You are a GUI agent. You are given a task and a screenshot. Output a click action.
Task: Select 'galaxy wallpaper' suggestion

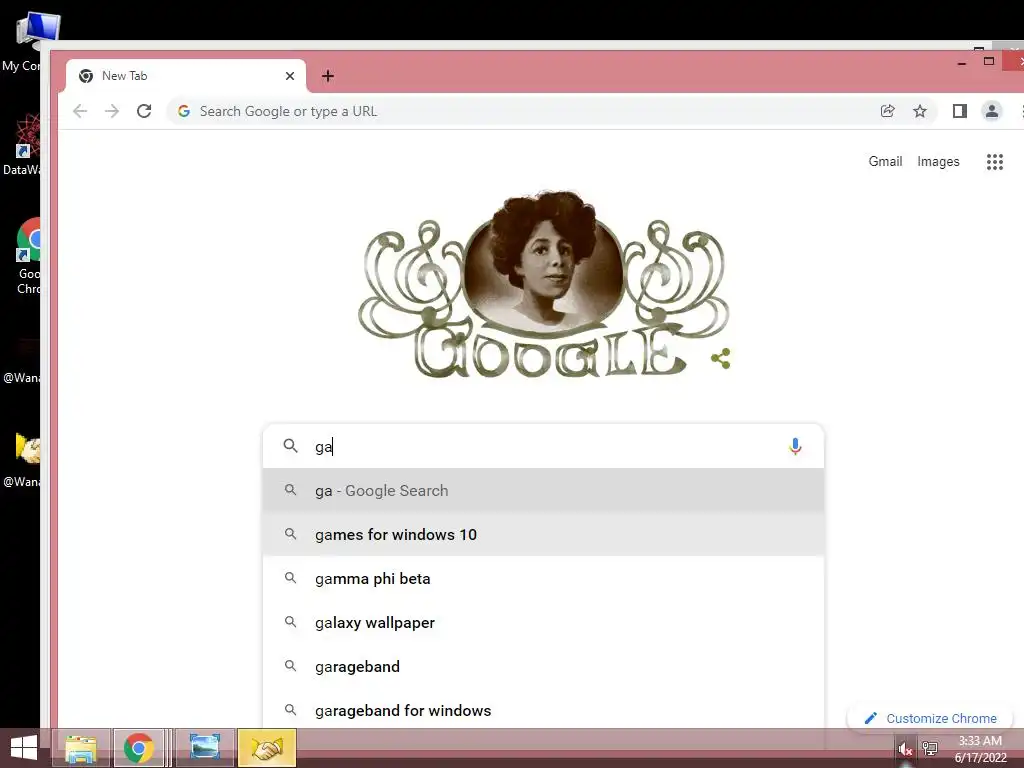pos(543,622)
